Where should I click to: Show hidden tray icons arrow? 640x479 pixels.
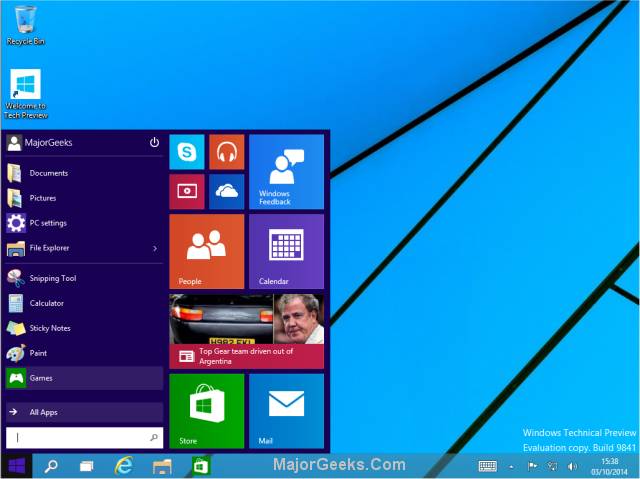(511, 466)
